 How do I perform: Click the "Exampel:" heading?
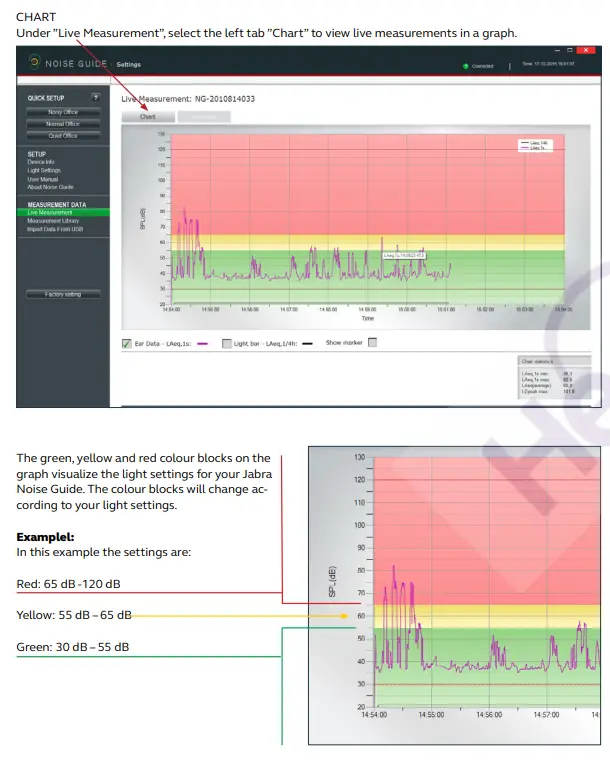click(45, 537)
